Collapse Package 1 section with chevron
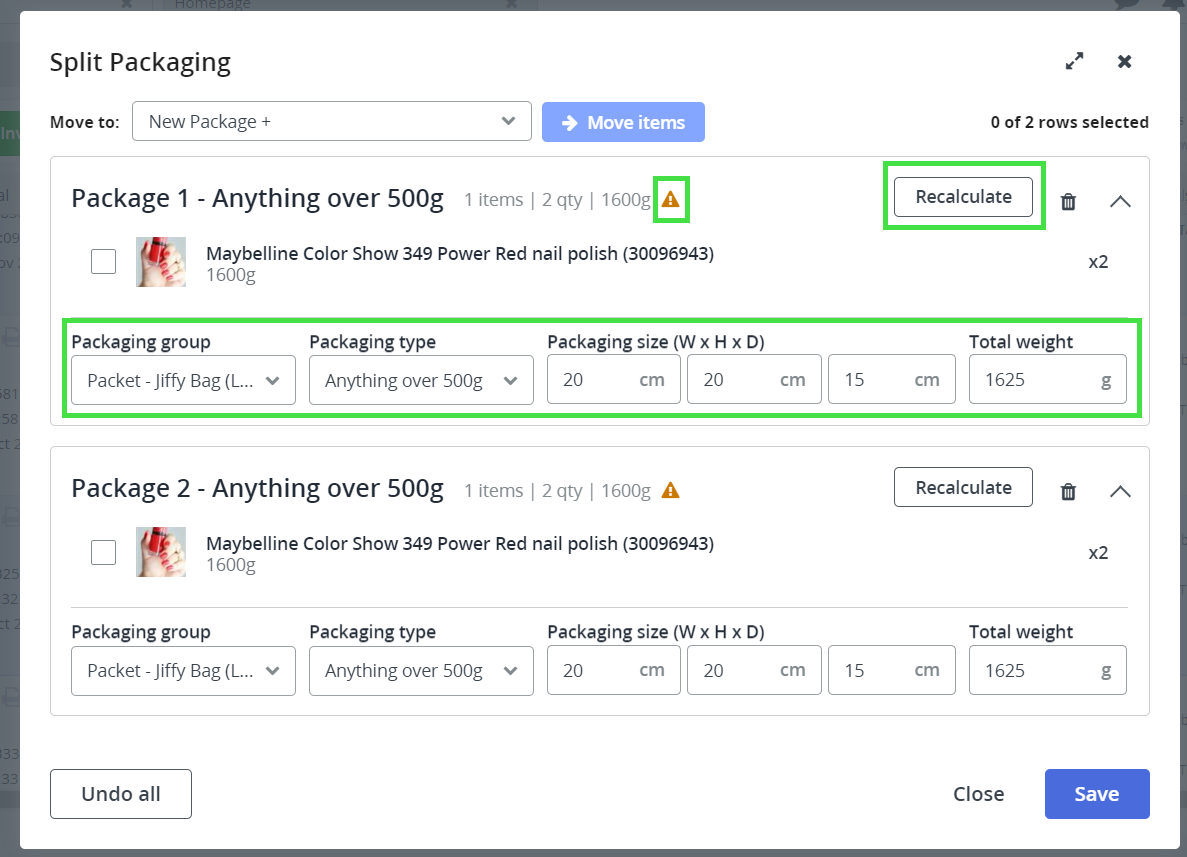Image resolution: width=1187 pixels, height=857 pixels. (x=1120, y=201)
